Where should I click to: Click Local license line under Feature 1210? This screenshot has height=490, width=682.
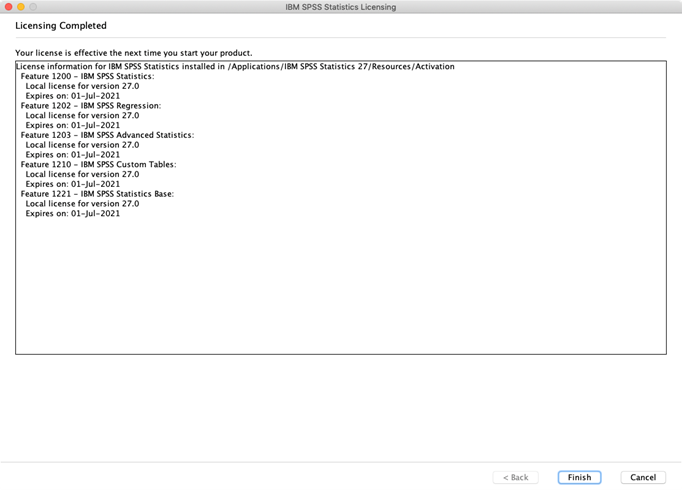pyautogui.click(x=82, y=174)
